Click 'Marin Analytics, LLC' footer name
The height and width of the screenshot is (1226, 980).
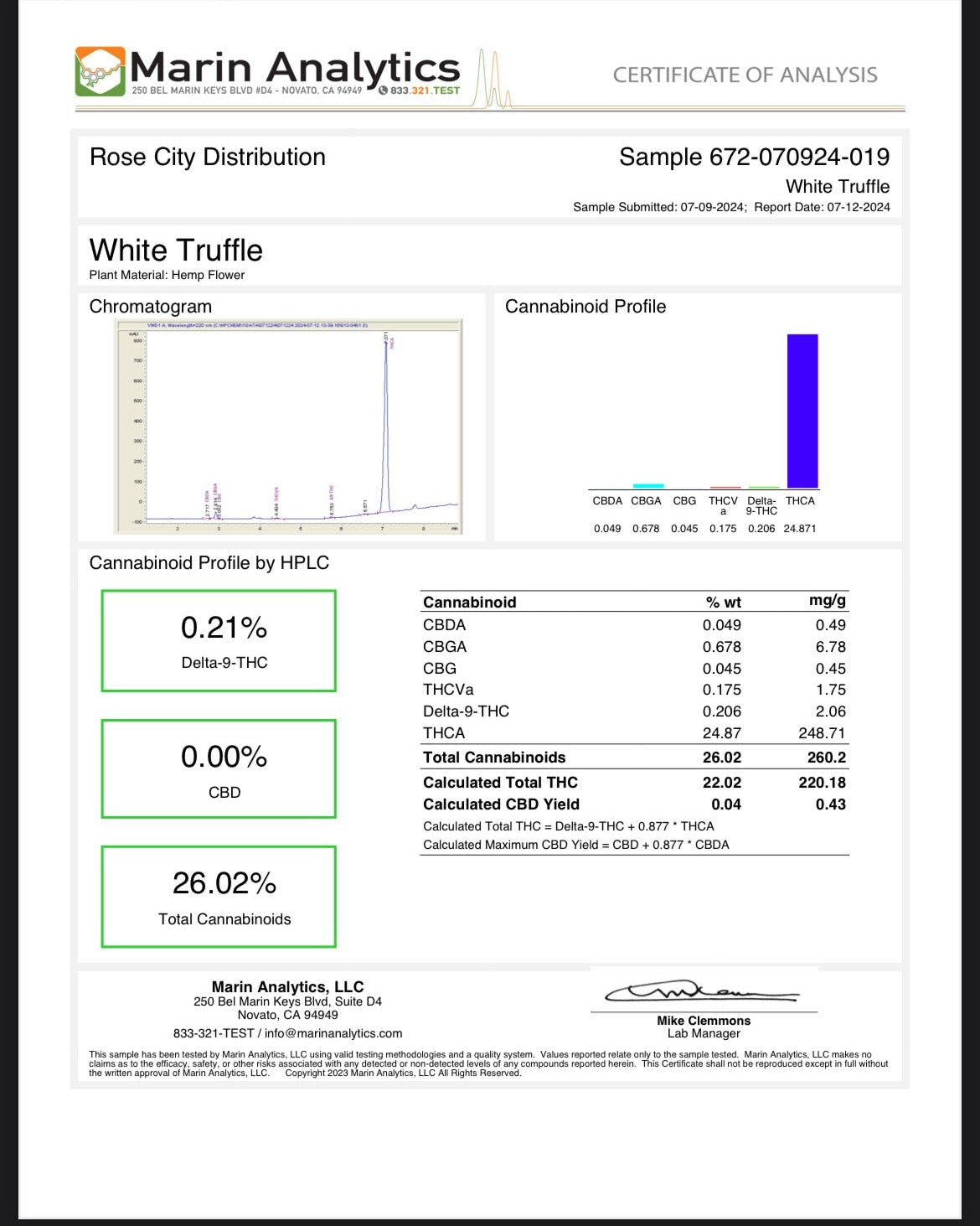tap(288, 987)
